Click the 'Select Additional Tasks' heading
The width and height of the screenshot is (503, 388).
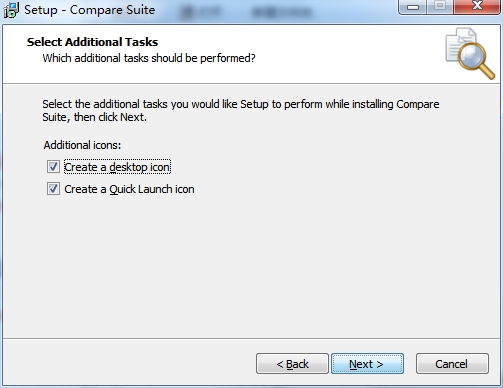tap(92, 42)
